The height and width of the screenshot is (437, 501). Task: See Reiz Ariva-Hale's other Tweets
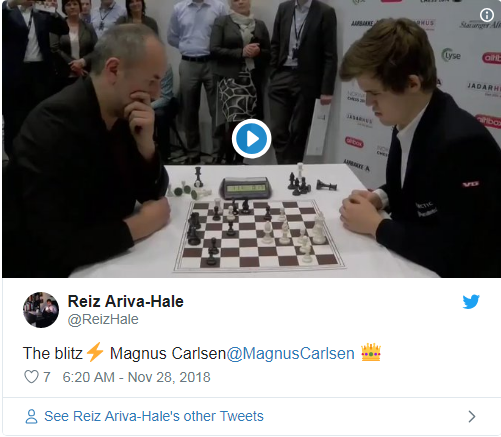(154, 416)
